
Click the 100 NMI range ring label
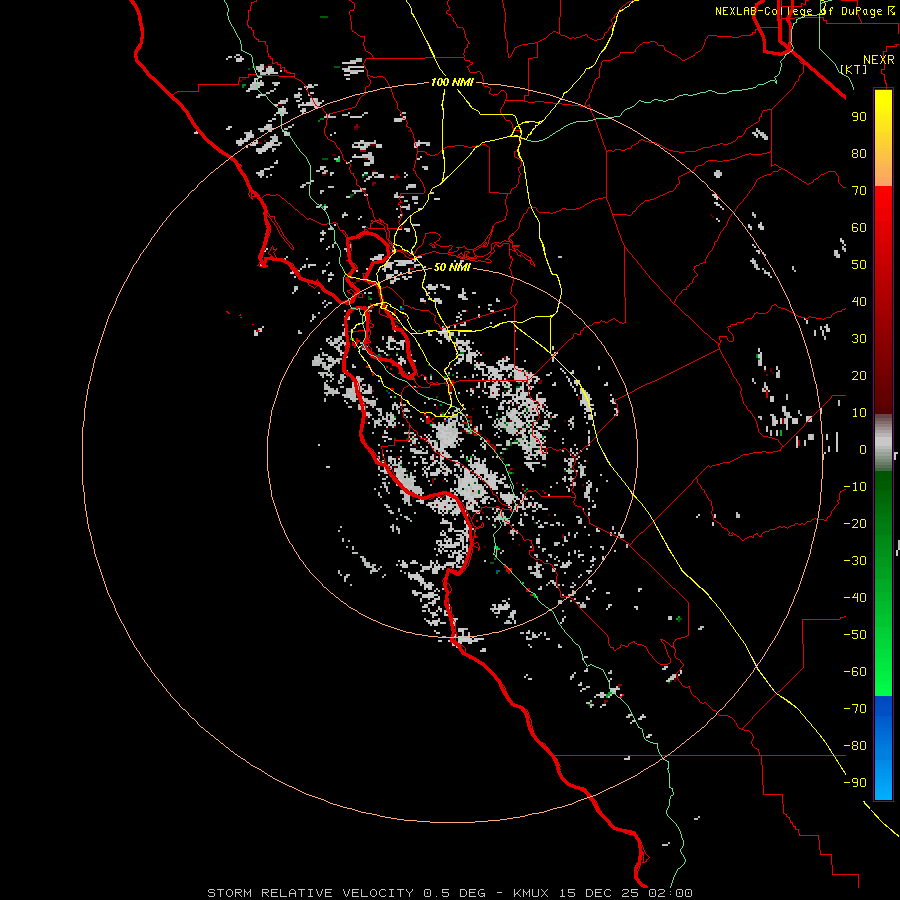[x=452, y=83]
